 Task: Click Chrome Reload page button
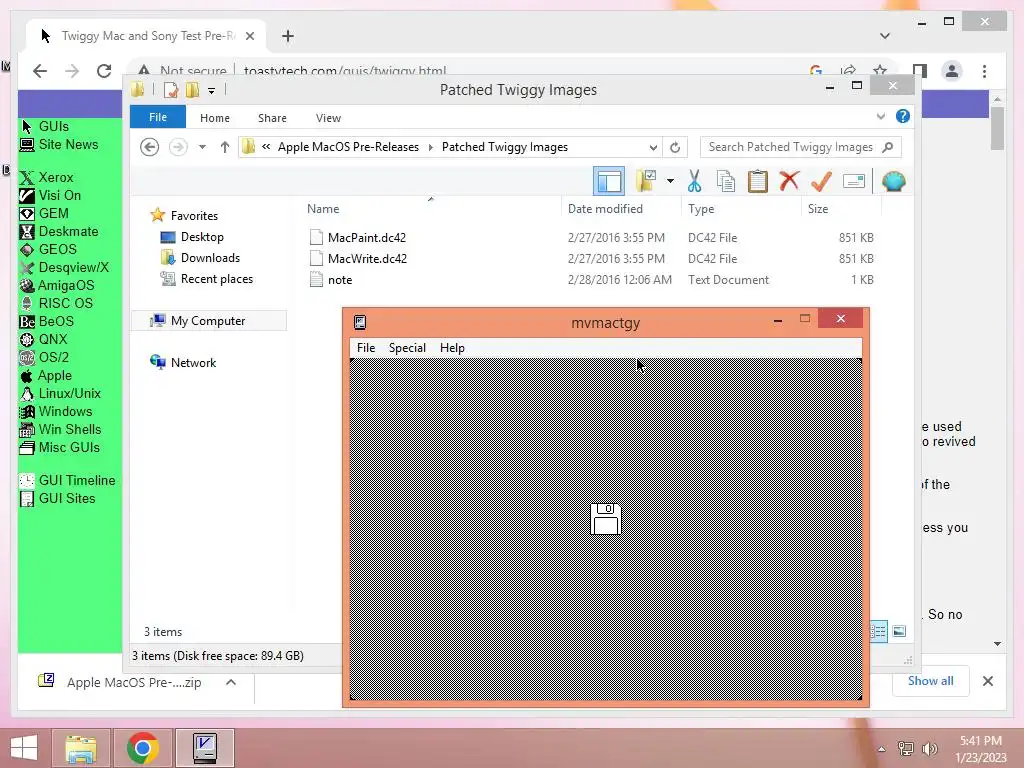tap(104, 71)
